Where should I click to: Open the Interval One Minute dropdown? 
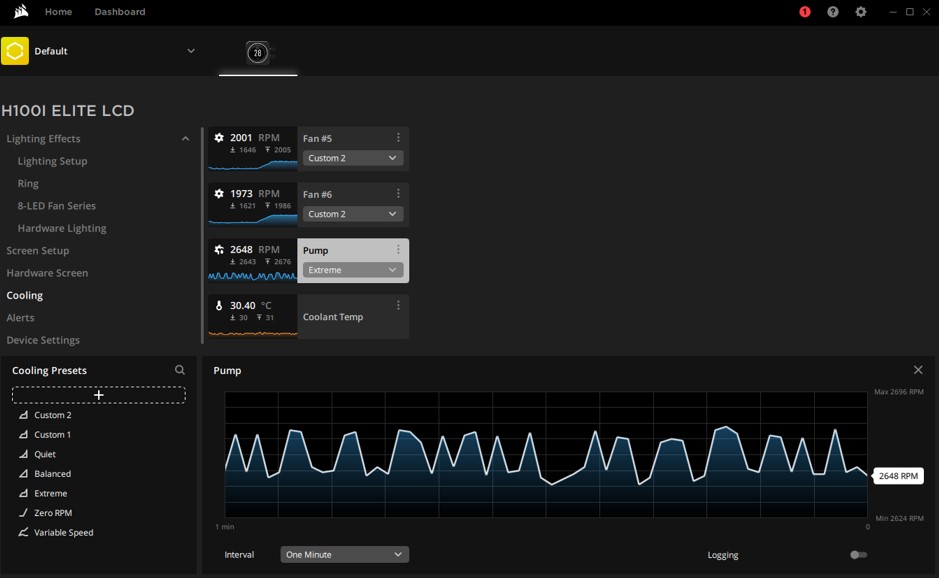click(344, 555)
